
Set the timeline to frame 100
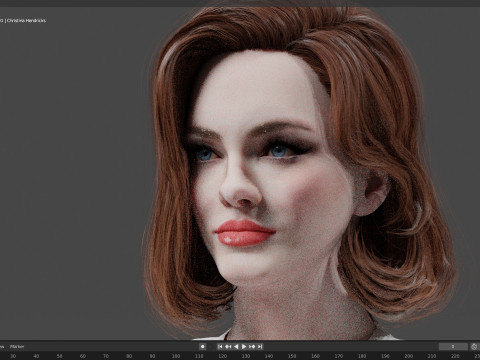tap(176, 356)
